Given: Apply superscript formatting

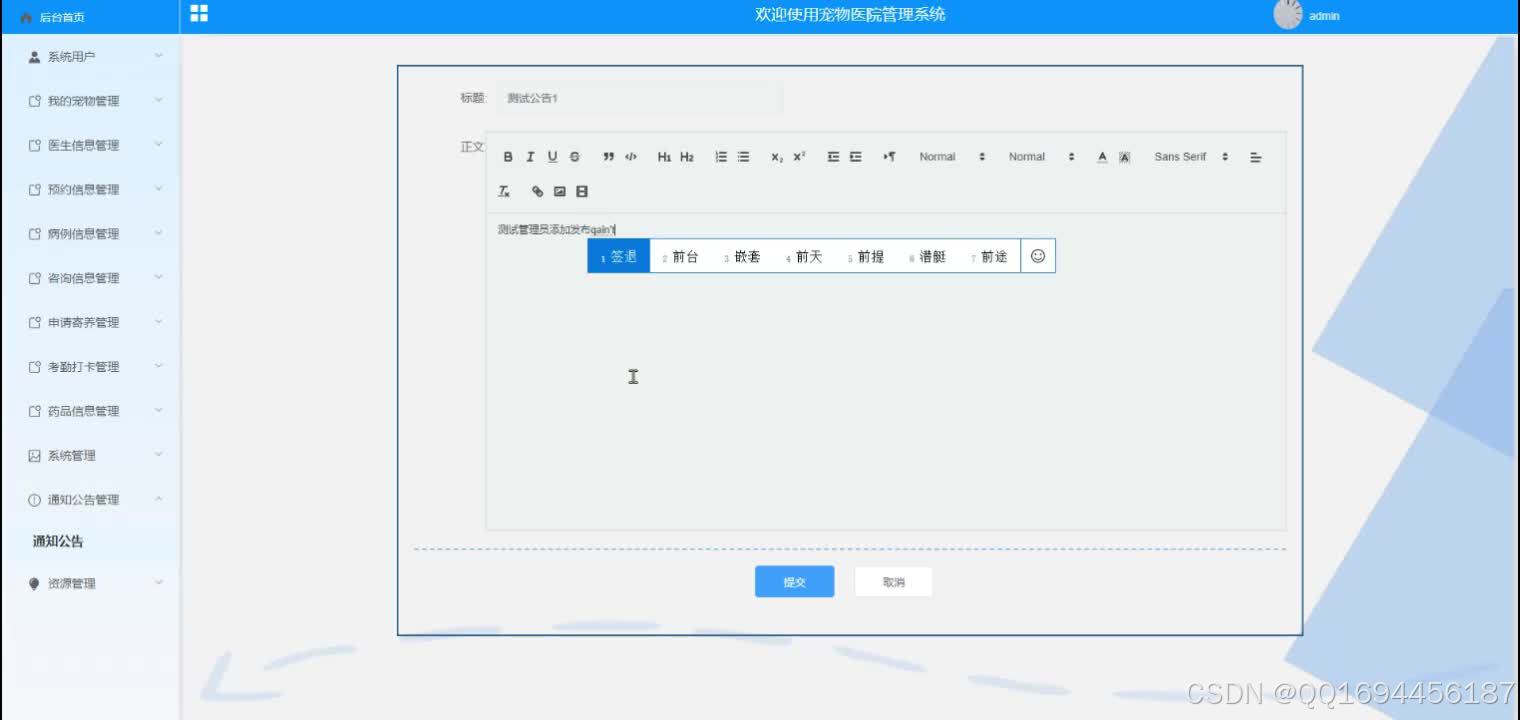Looking at the screenshot, I should point(799,157).
